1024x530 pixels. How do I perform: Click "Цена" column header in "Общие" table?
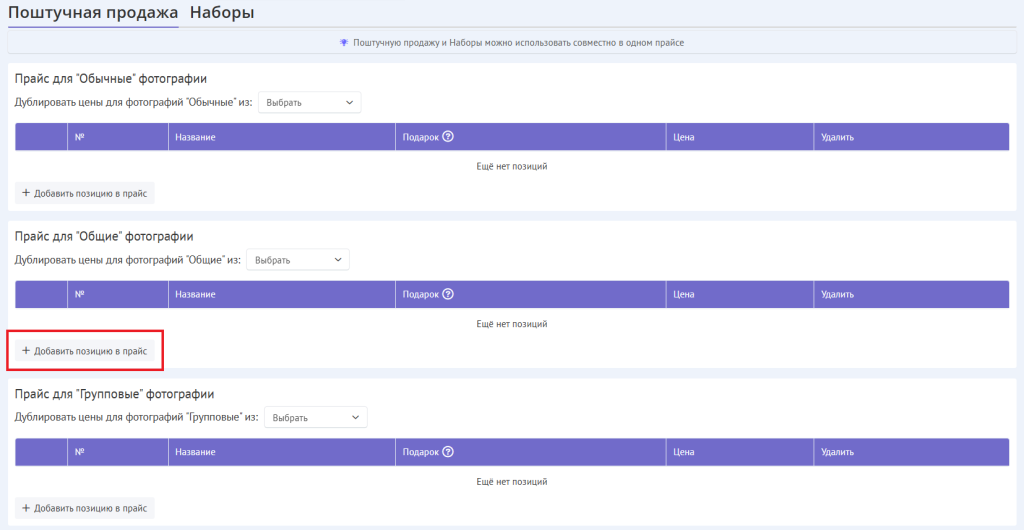pos(684,295)
